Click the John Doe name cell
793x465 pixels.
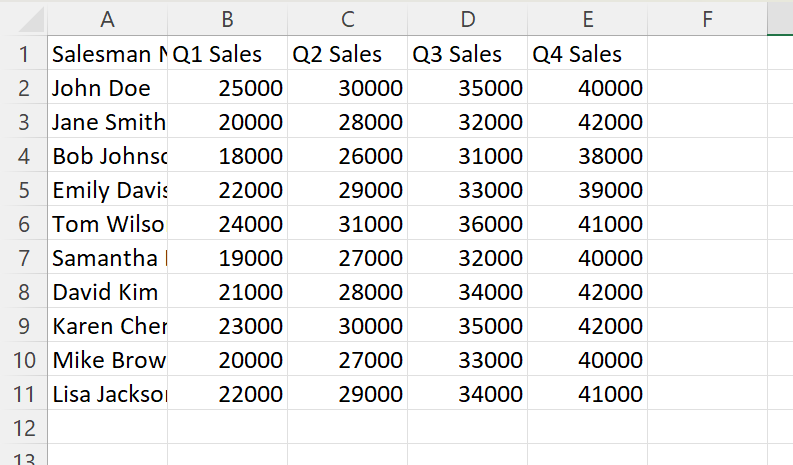[x=107, y=88]
